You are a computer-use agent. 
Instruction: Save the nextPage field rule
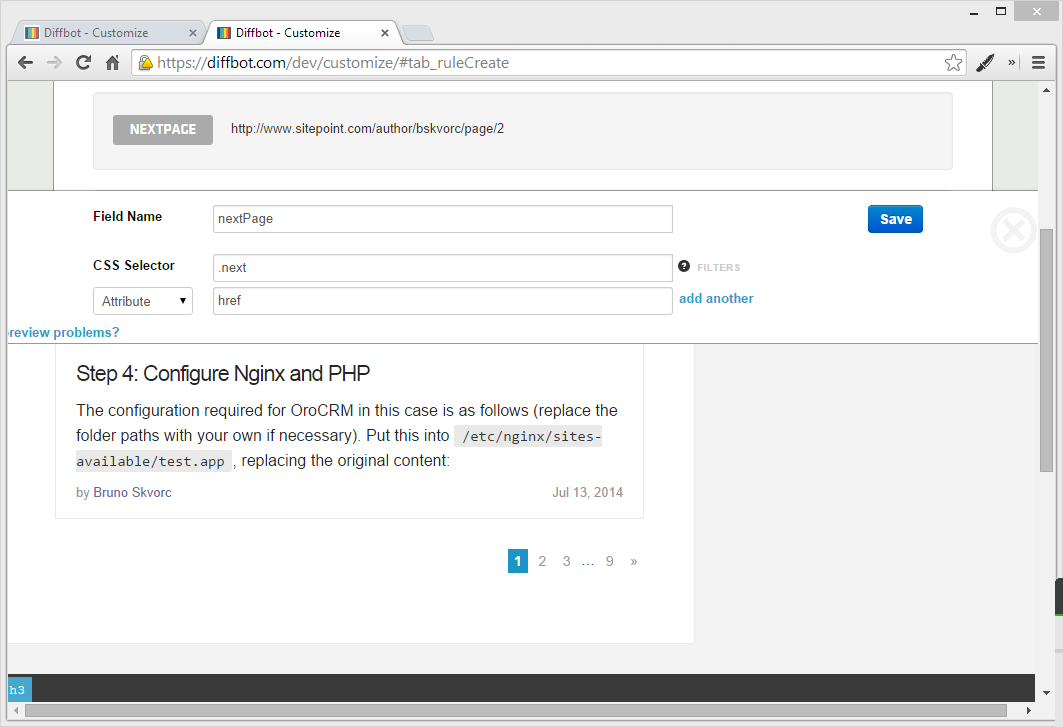(x=894, y=218)
